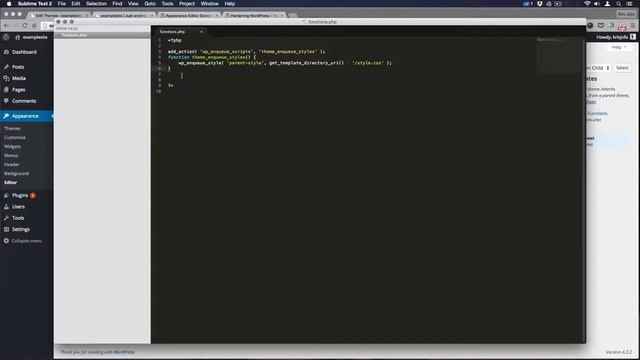Click line 7 in the code editor
This screenshot has height=360, width=640.
click(x=367, y=74)
